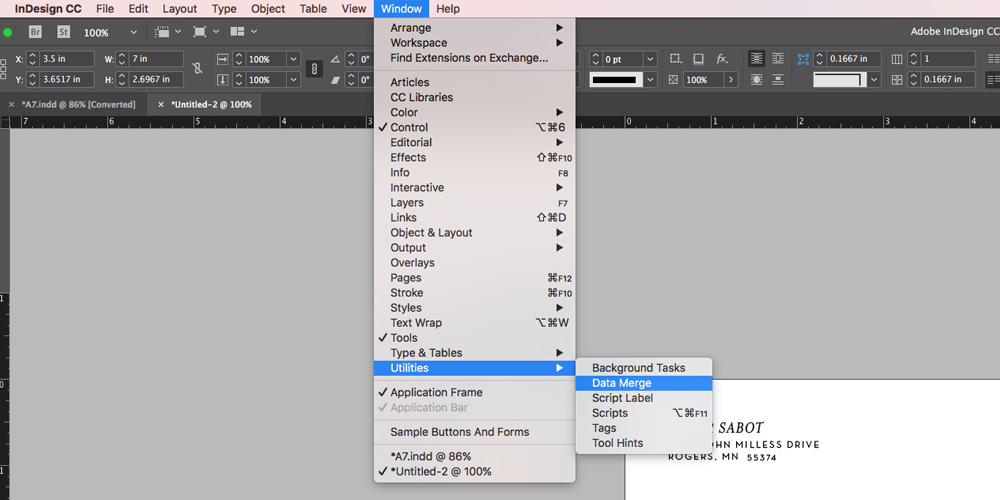
Task: Toggle constrain proportions for scaling chain icon
Action: (314, 69)
